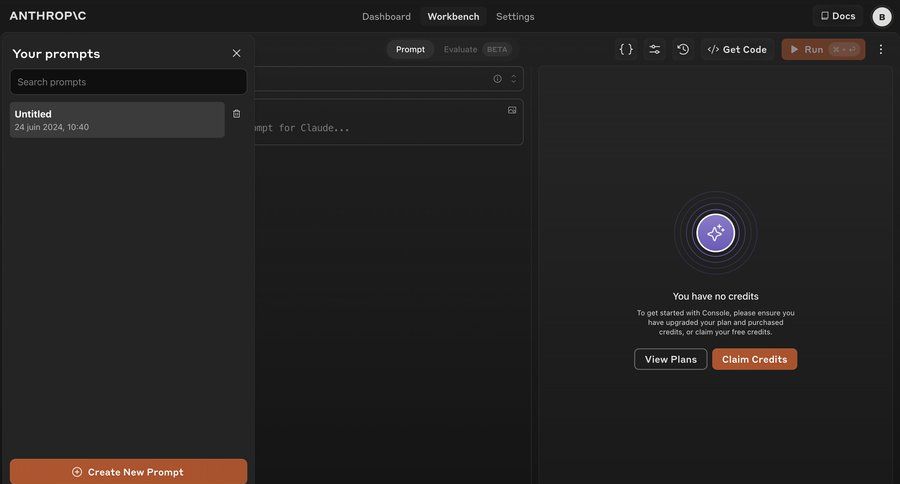This screenshot has height=484, width=900.
Task: Click the purple sparkle credits icon
Action: click(x=715, y=233)
